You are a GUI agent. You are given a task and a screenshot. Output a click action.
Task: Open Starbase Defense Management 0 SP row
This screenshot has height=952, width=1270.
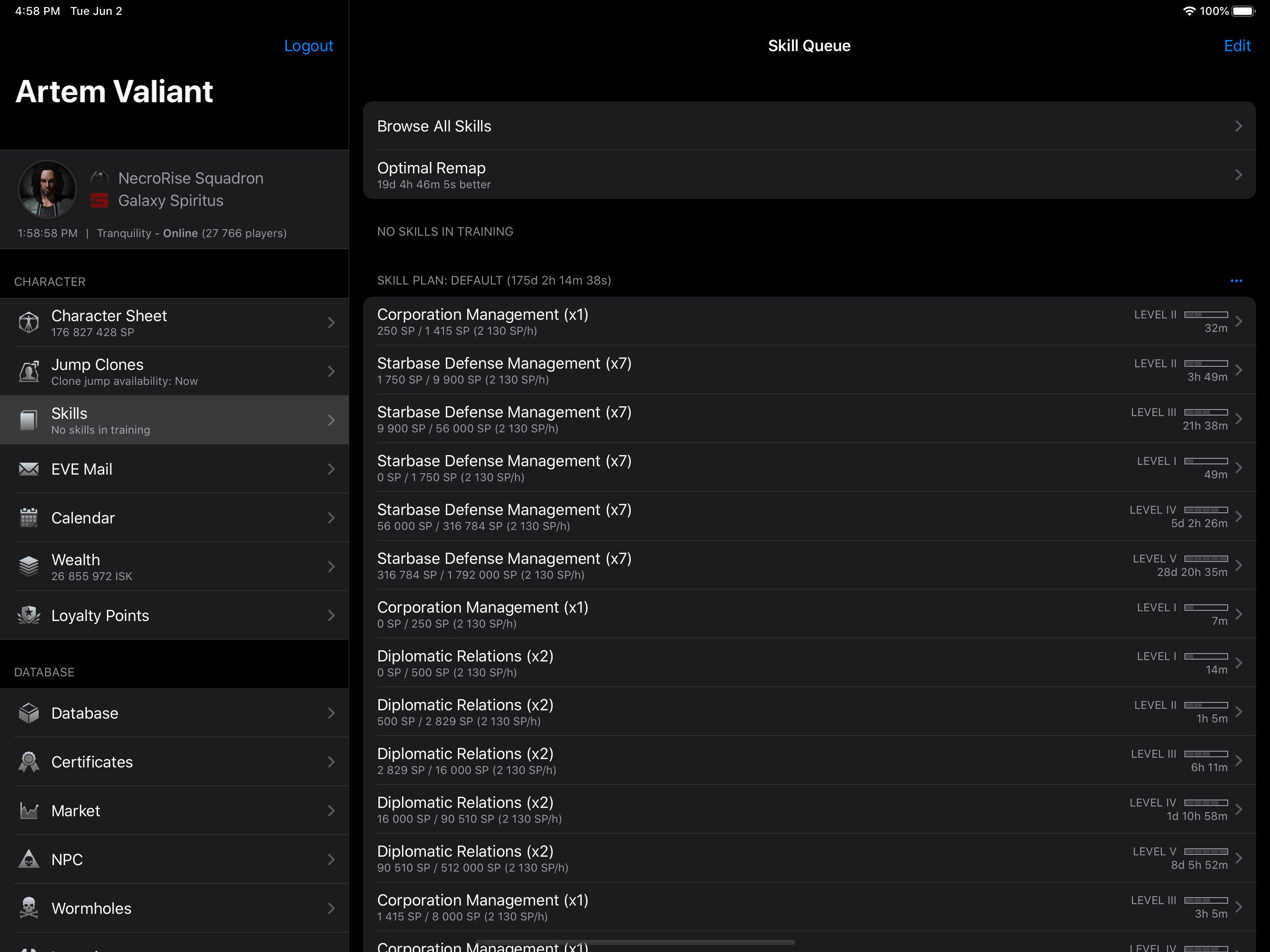[x=809, y=467]
